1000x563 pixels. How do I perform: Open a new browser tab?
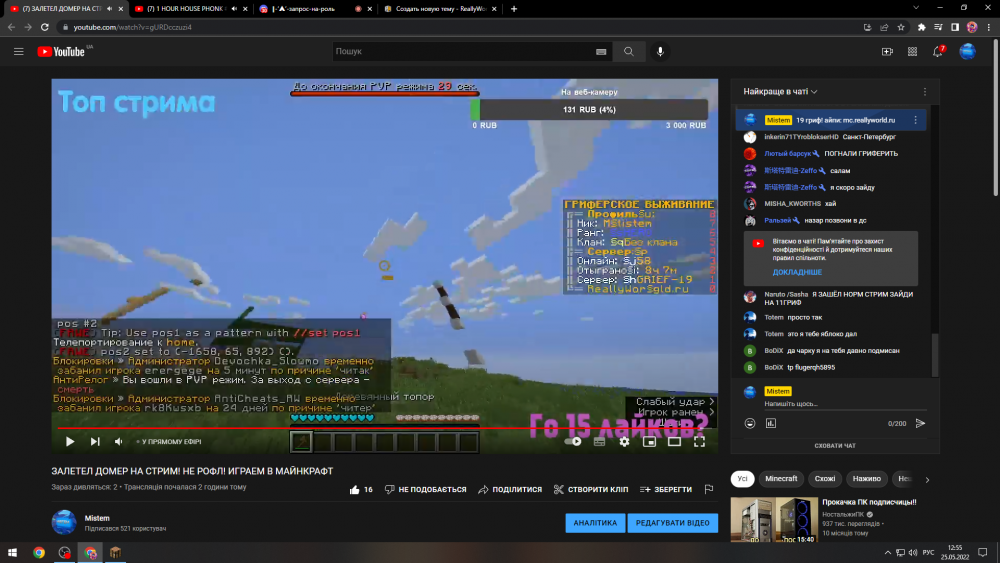coord(514,9)
